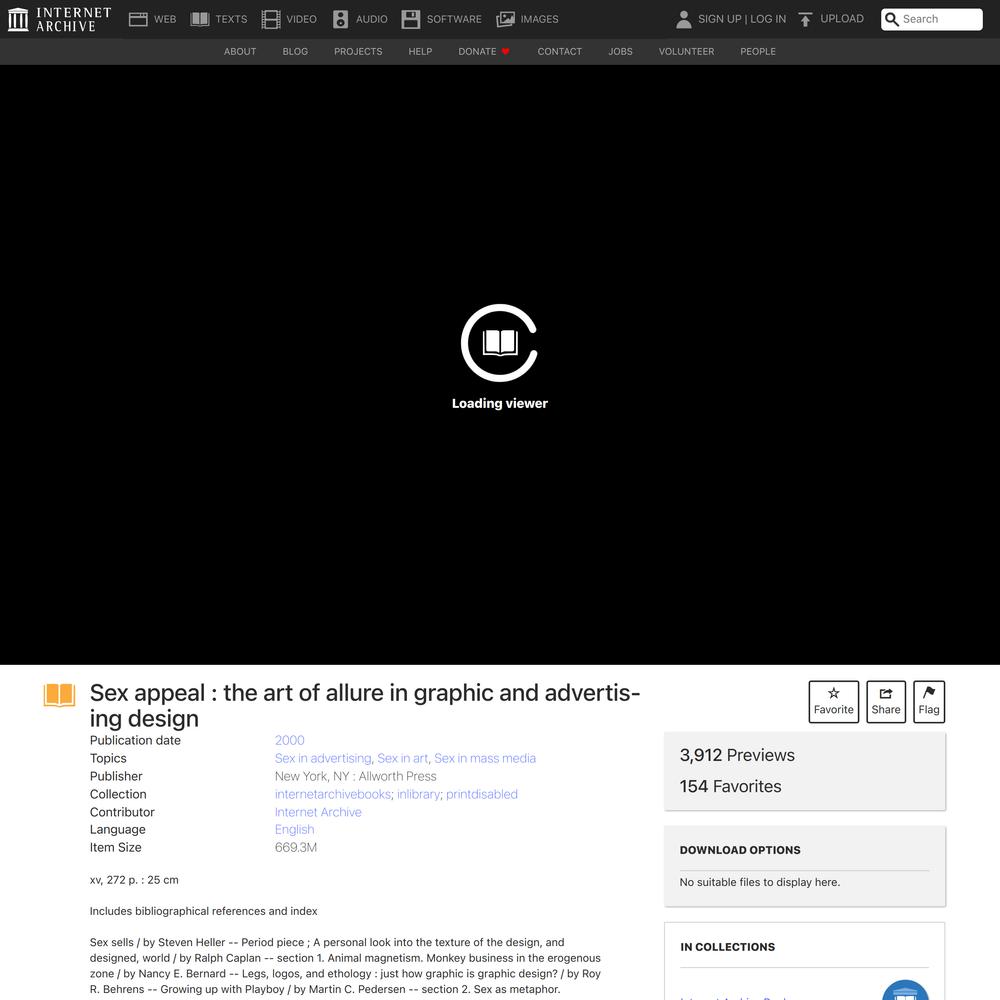The image size is (1000, 1000).
Task: Click '3,912 Previews' text
Action: tap(737, 755)
